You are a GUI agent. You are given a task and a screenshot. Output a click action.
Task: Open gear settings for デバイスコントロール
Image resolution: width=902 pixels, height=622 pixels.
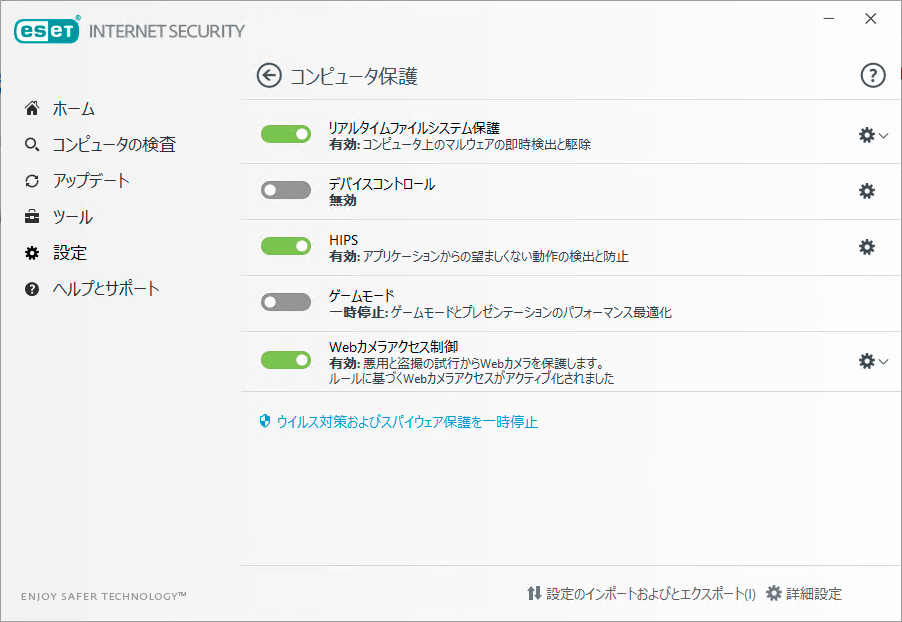[866, 191]
